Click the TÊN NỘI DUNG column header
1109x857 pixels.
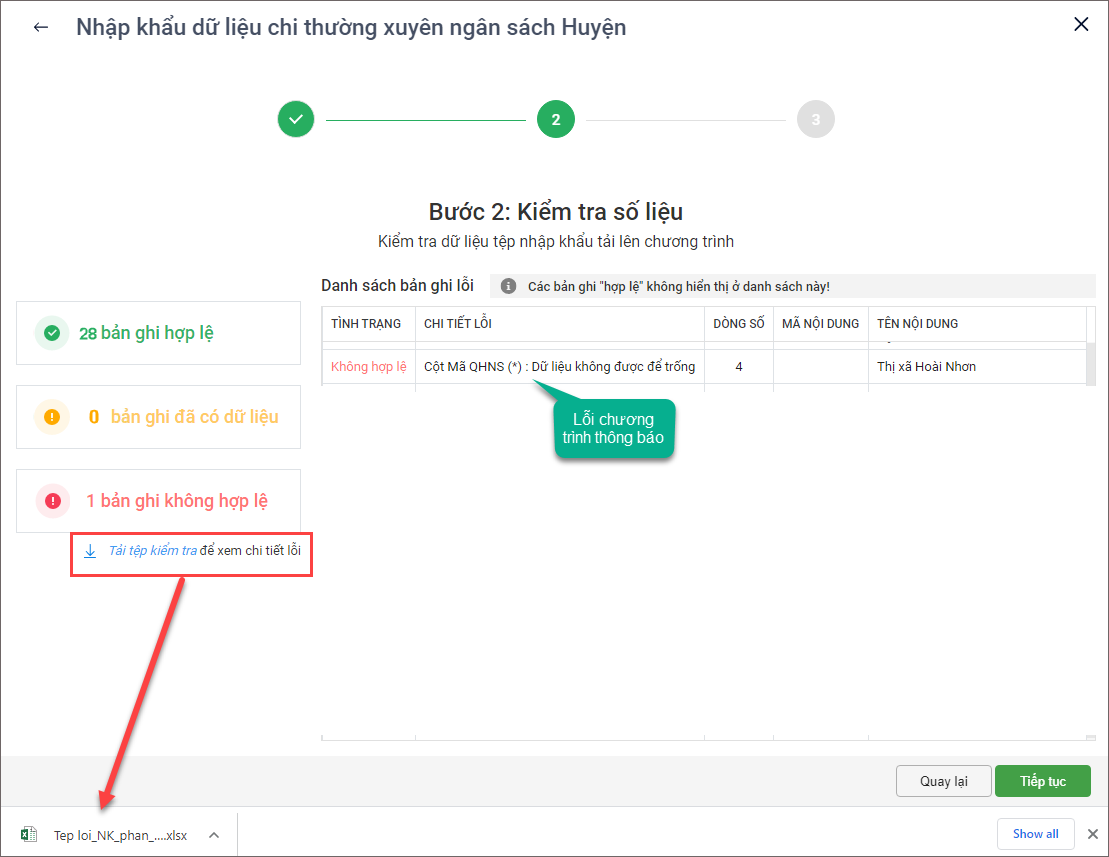tap(977, 324)
